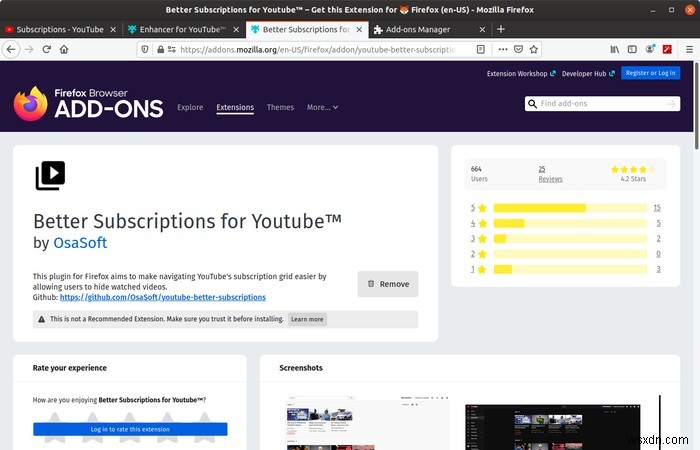This screenshot has height=450, width=700.
Task: Click the forward navigation arrow
Action: (29, 49)
